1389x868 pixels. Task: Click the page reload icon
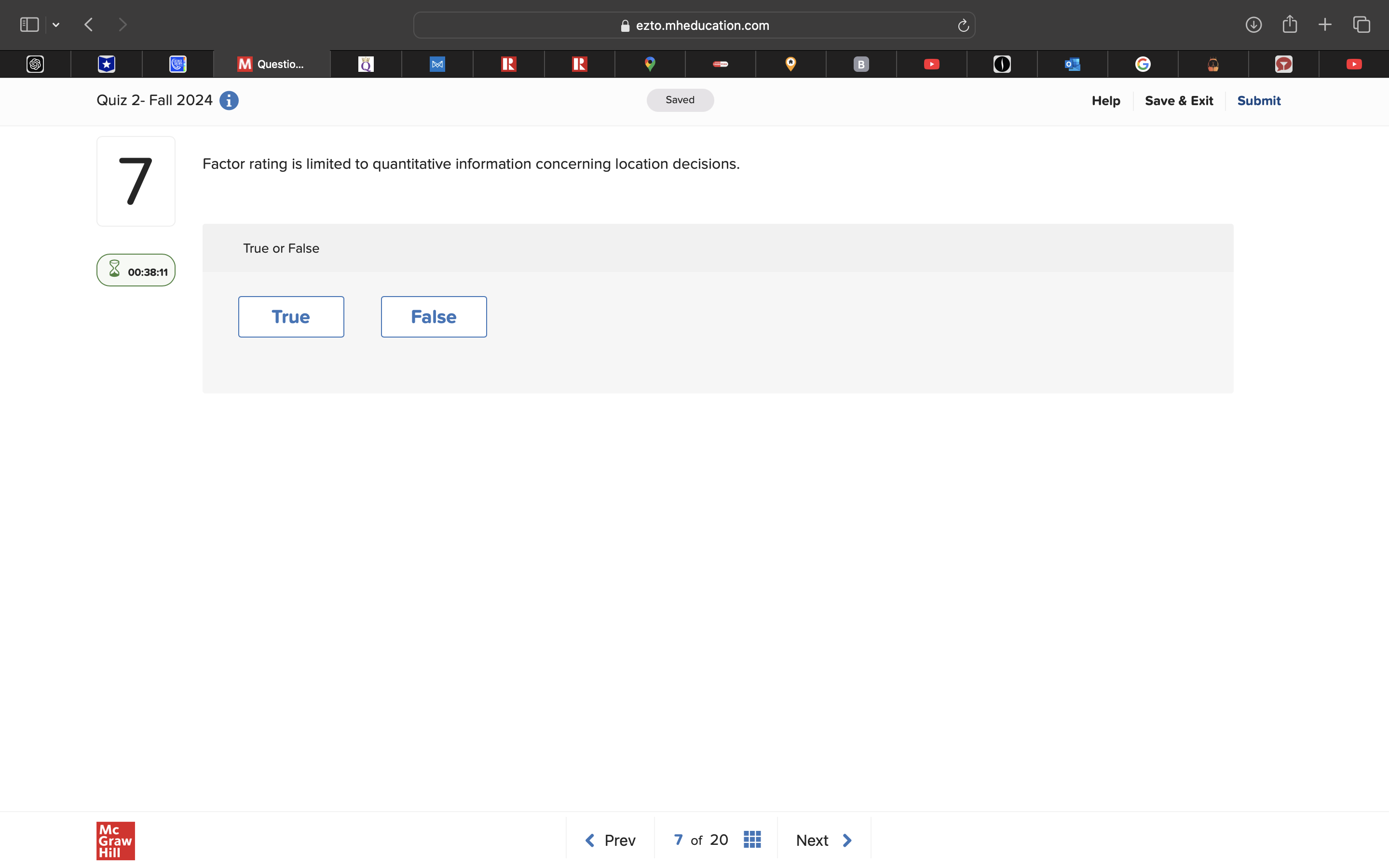pos(963,25)
